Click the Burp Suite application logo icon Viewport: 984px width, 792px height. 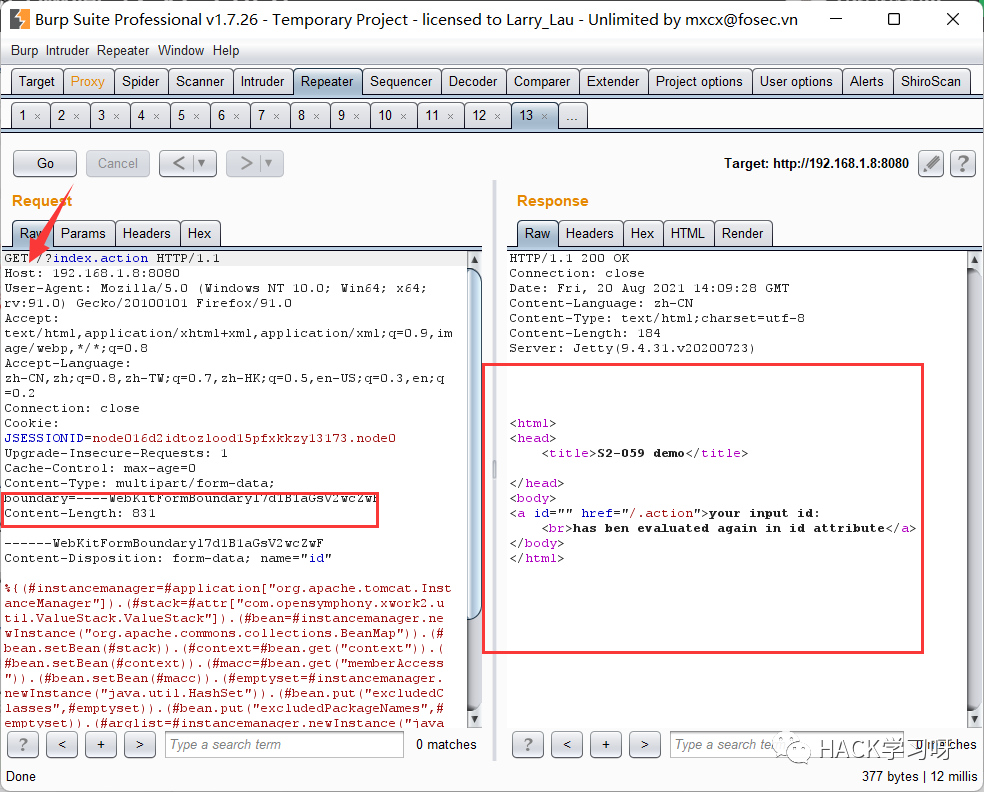[19, 19]
